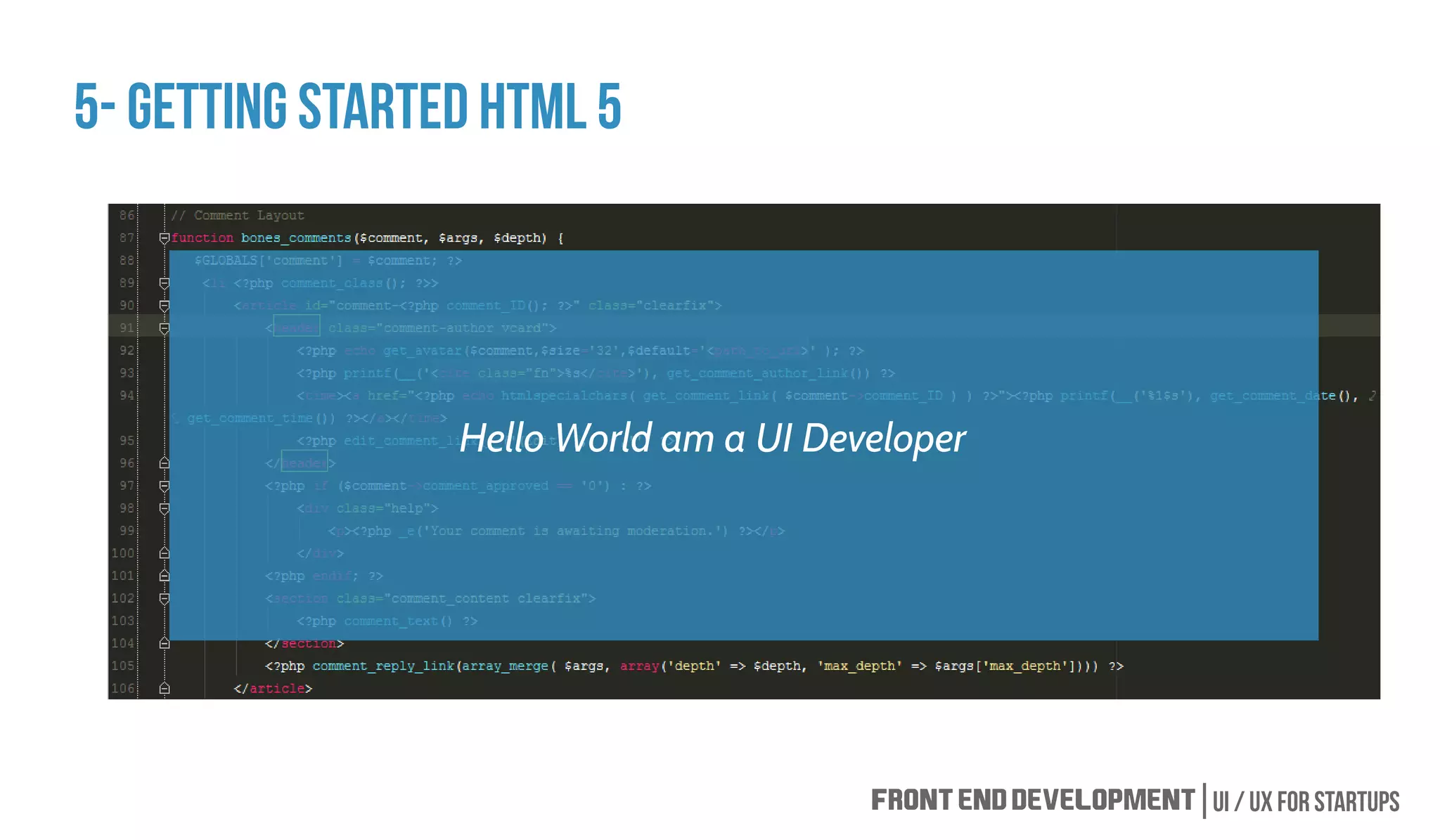This screenshot has width=1440, height=840.
Task: Click line number 94 in the gutter
Action: pos(127,395)
